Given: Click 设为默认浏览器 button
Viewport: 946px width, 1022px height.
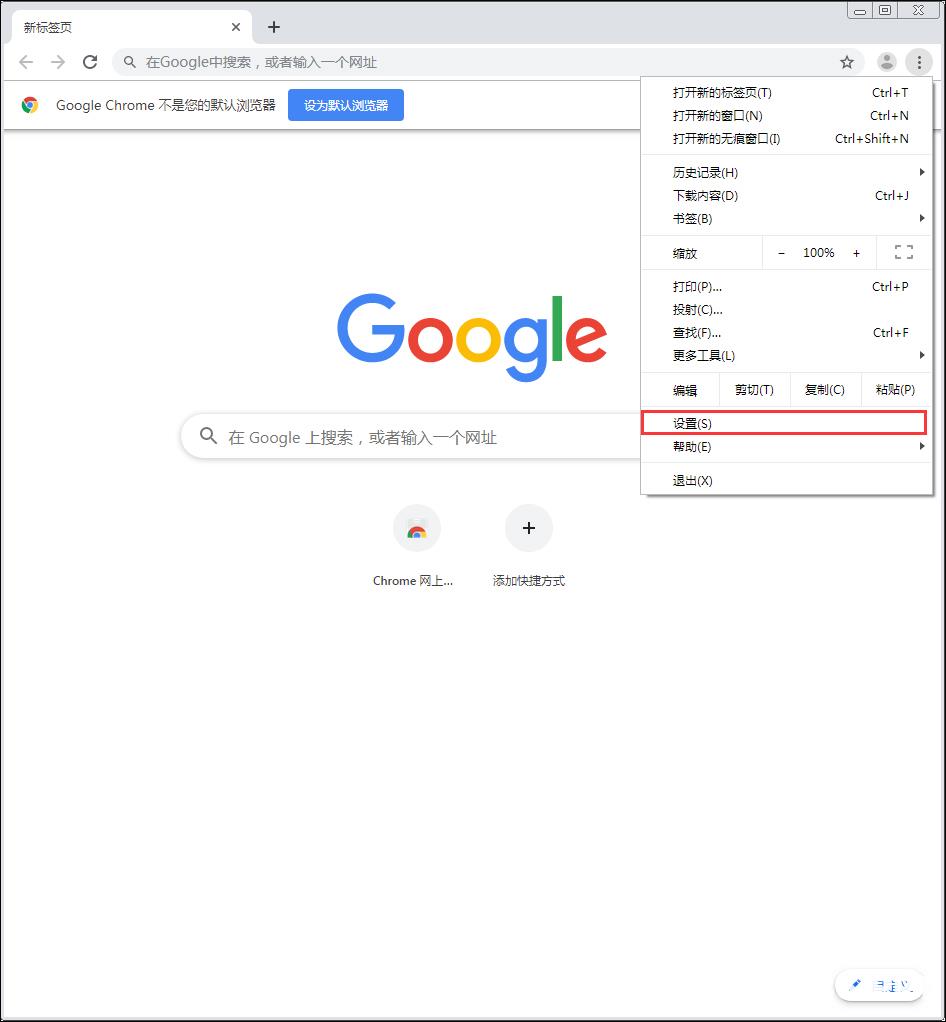Looking at the screenshot, I should click(x=346, y=105).
